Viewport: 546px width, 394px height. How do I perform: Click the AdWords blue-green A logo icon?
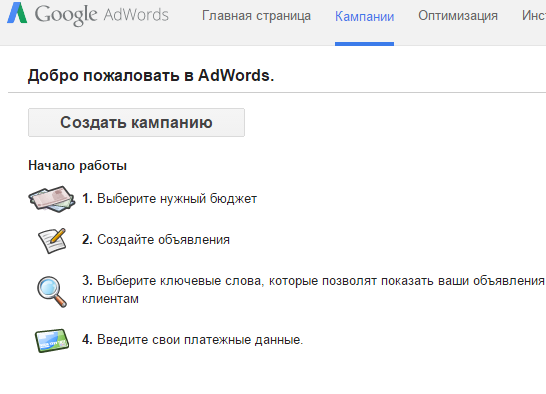pos(17,13)
